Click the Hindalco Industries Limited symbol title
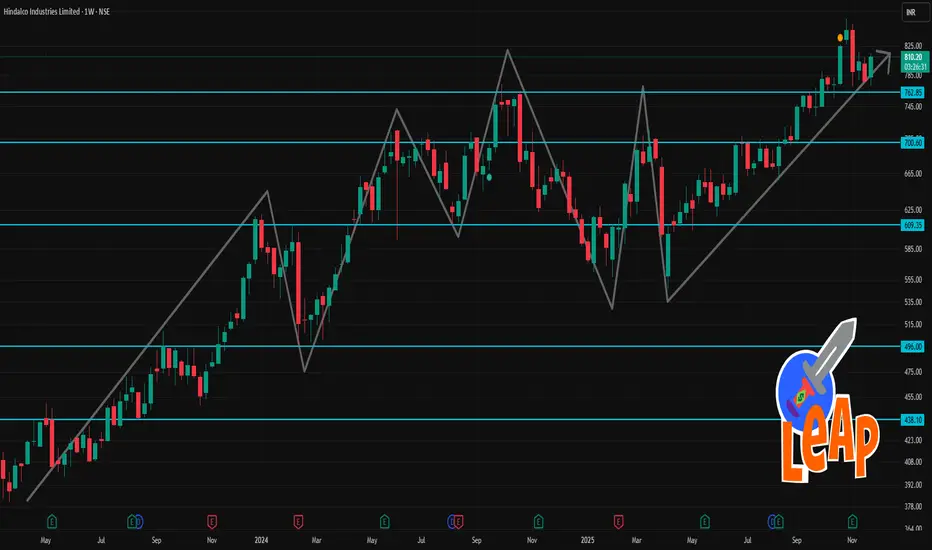Image resolution: width=932 pixels, height=550 pixels. point(42,11)
